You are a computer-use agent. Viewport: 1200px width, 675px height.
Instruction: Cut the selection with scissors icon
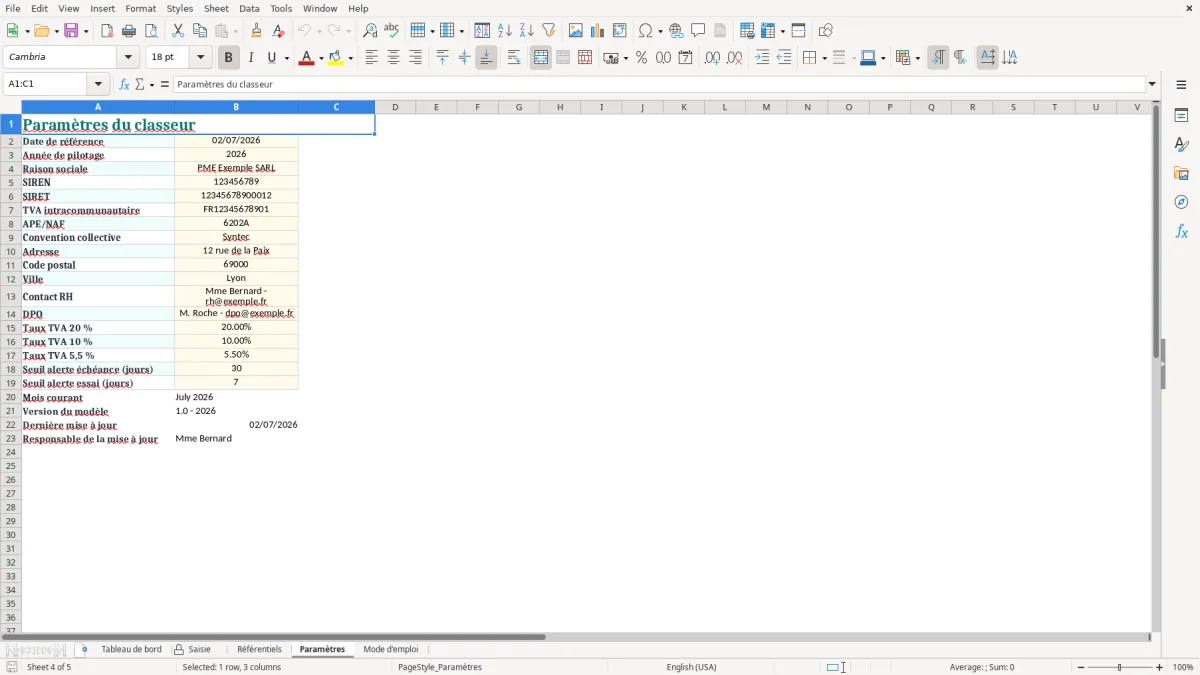click(x=178, y=30)
